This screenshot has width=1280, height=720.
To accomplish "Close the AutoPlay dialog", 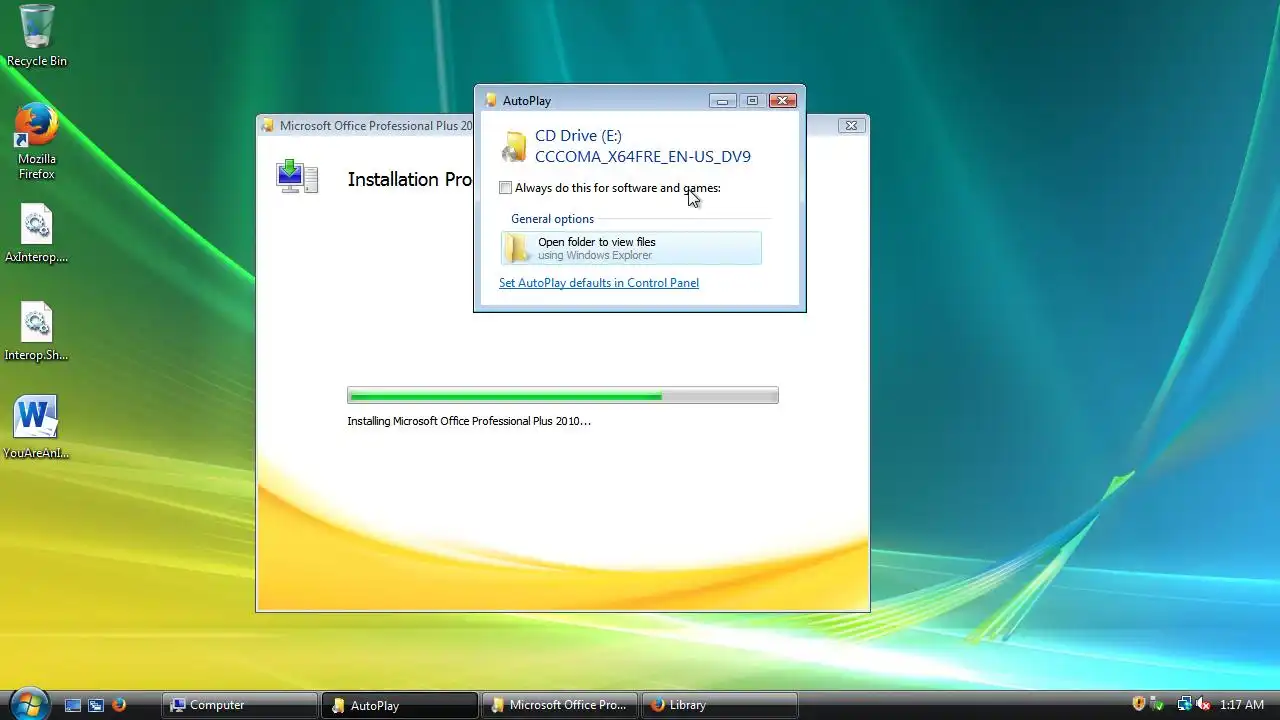I will click(783, 100).
